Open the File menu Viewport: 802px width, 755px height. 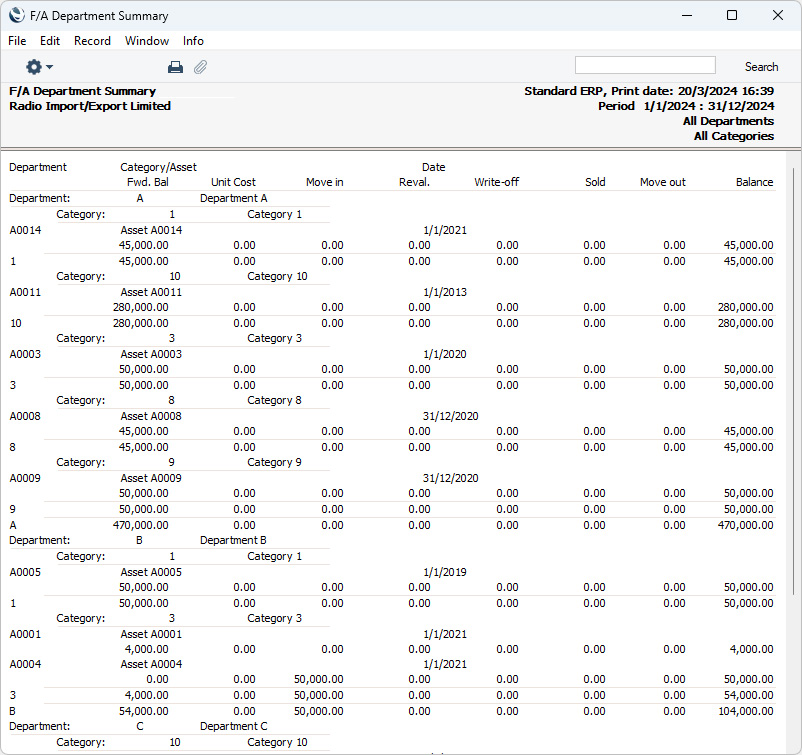17,41
